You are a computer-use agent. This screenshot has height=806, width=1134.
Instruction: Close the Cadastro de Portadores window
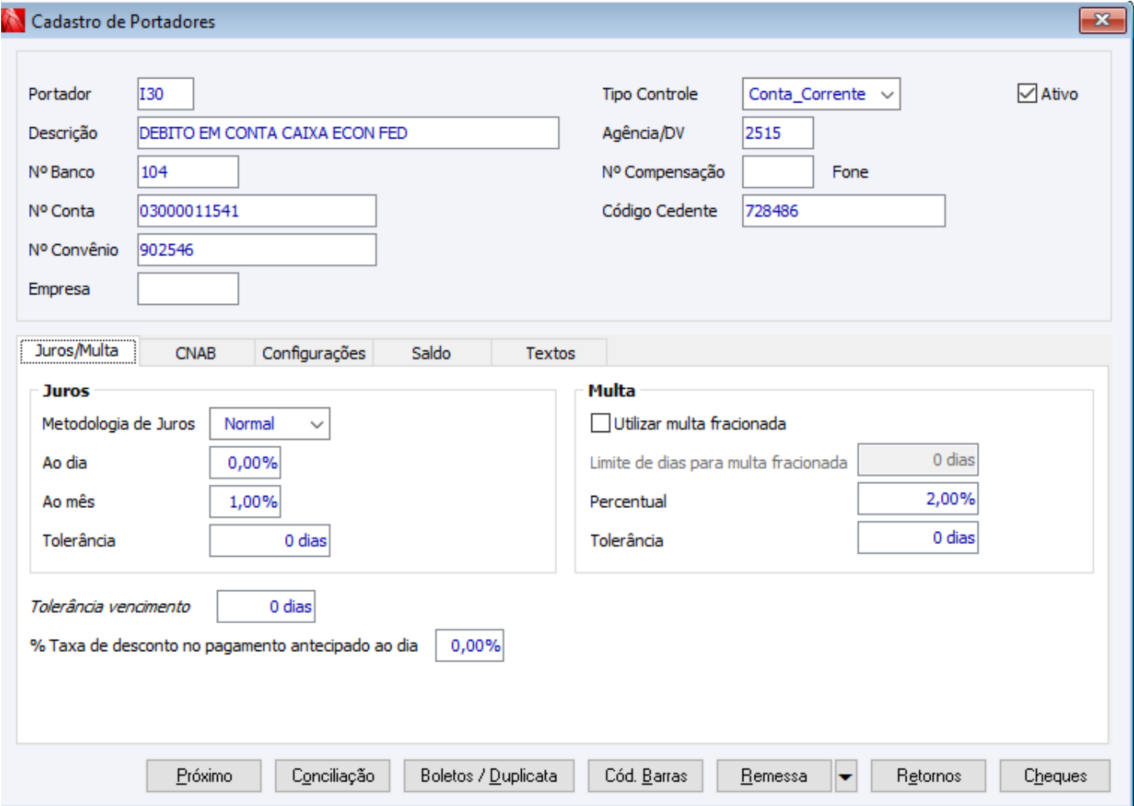pyautogui.click(x=1103, y=20)
